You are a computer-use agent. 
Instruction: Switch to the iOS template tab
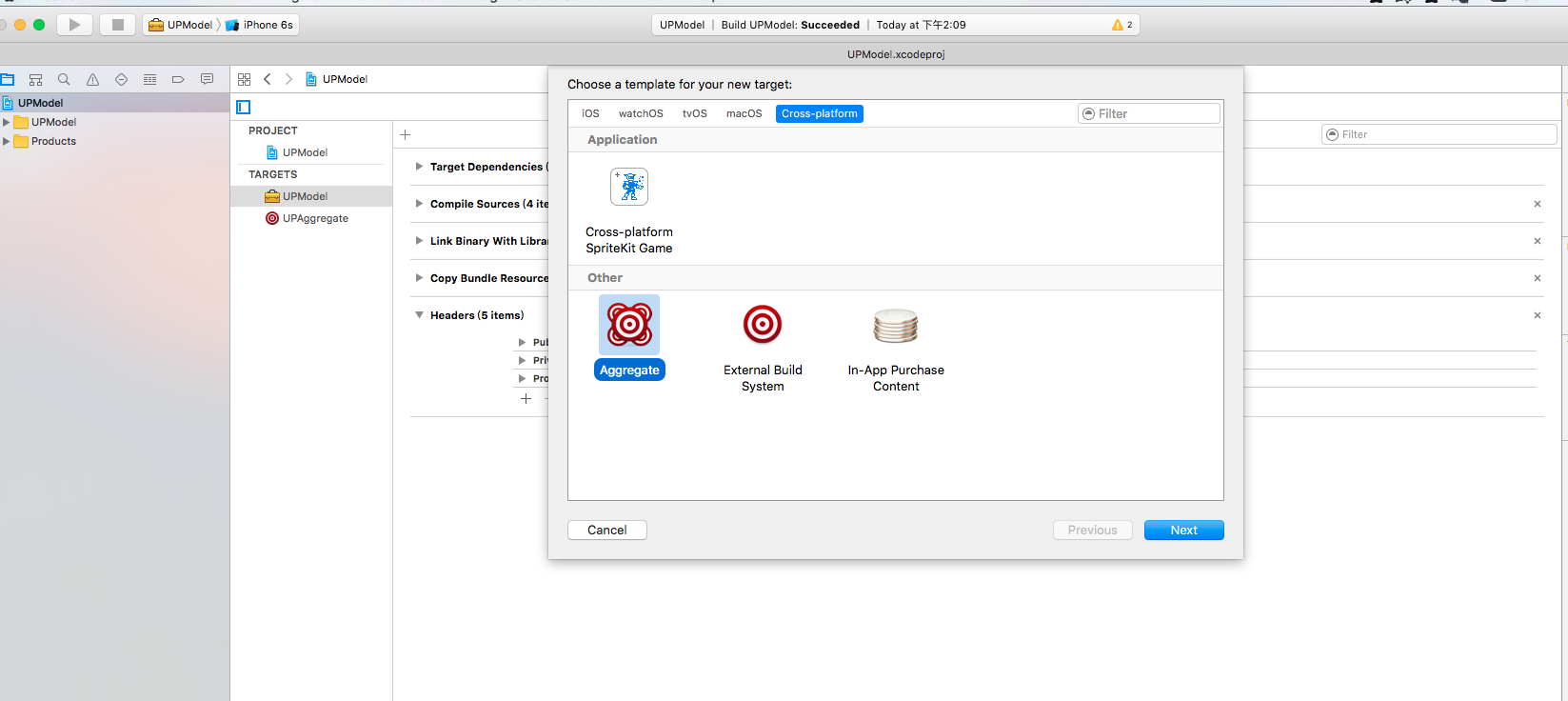click(590, 113)
